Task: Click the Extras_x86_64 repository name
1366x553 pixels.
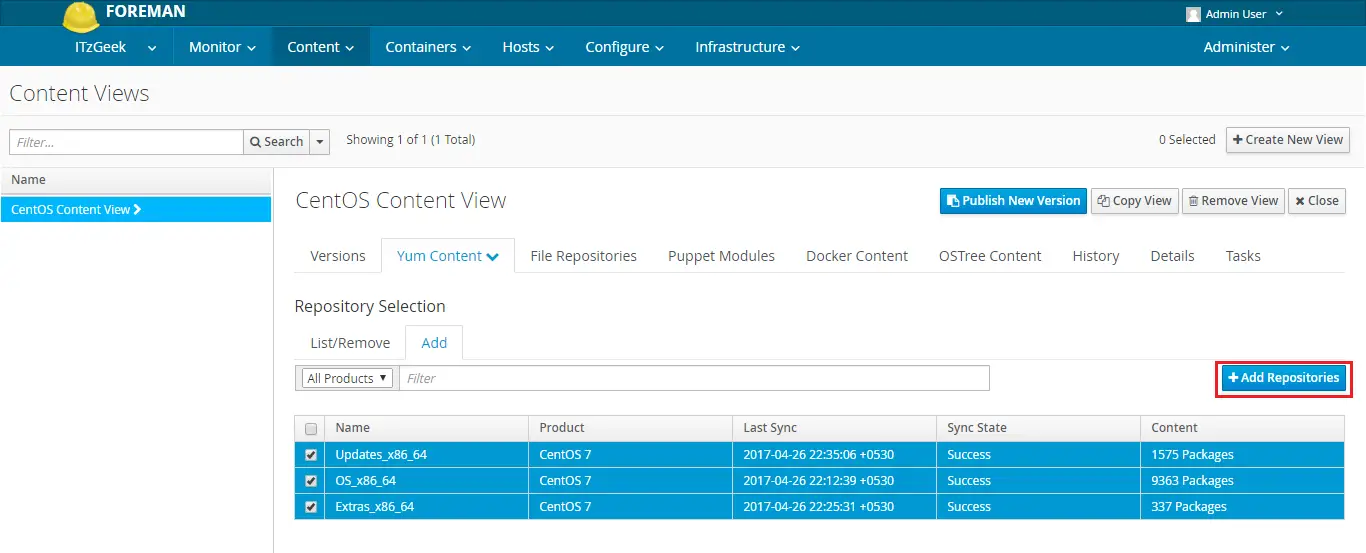Action: 374,507
